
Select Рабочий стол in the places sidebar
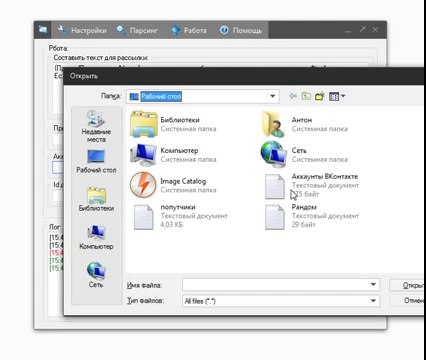click(96, 162)
